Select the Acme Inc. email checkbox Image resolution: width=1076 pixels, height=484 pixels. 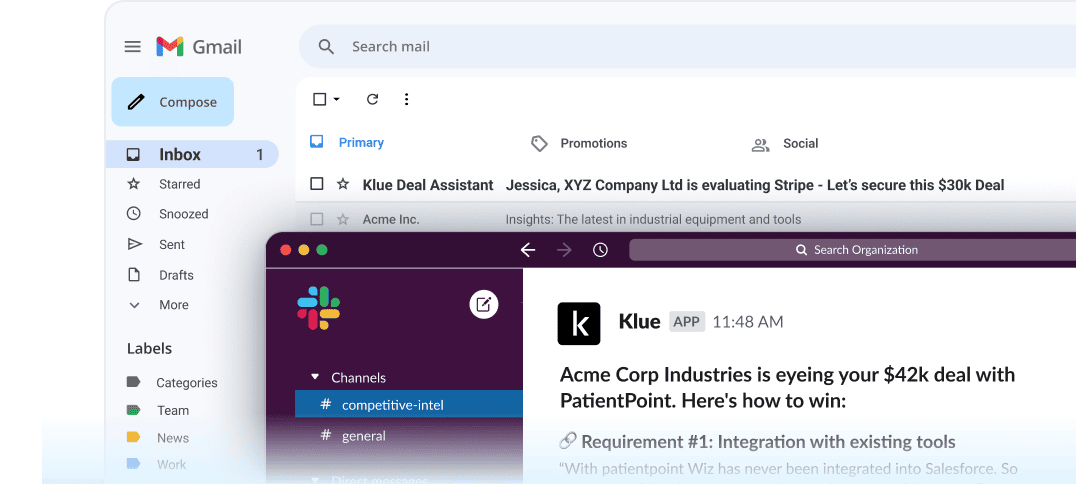[x=316, y=220]
